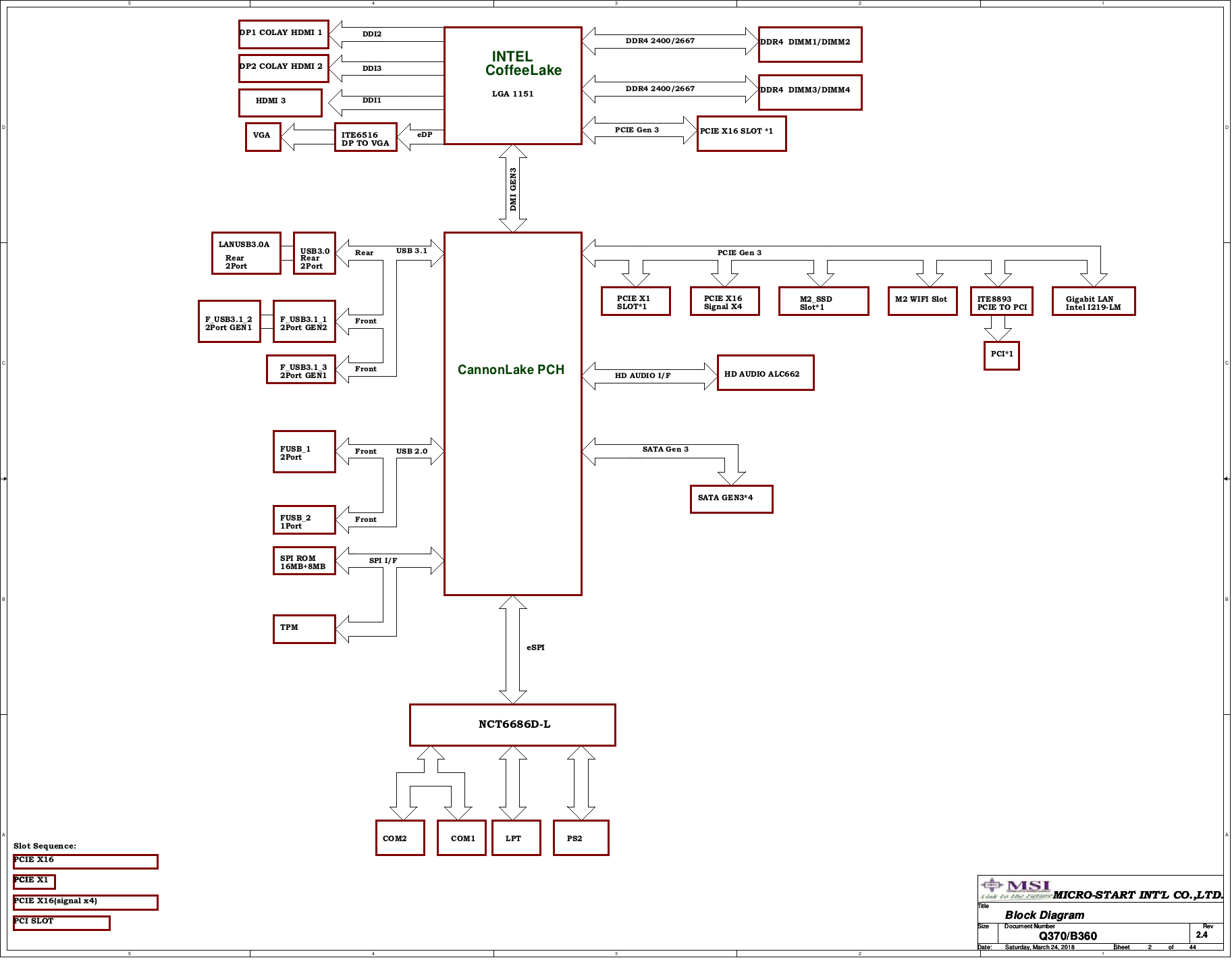Click the PCI SLOT legend box
This screenshot has height=960, width=1232.
[61, 923]
